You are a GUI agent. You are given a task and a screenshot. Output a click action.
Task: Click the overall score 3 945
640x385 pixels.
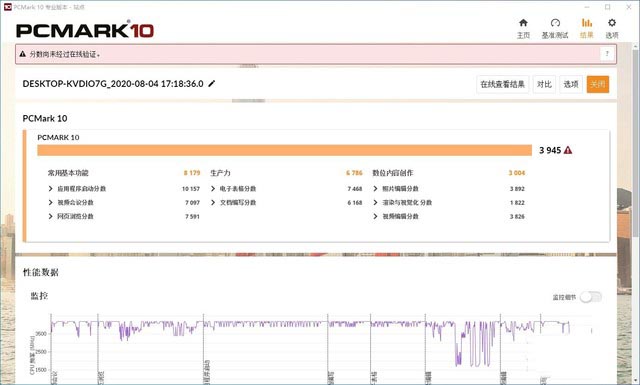pyautogui.click(x=550, y=150)
